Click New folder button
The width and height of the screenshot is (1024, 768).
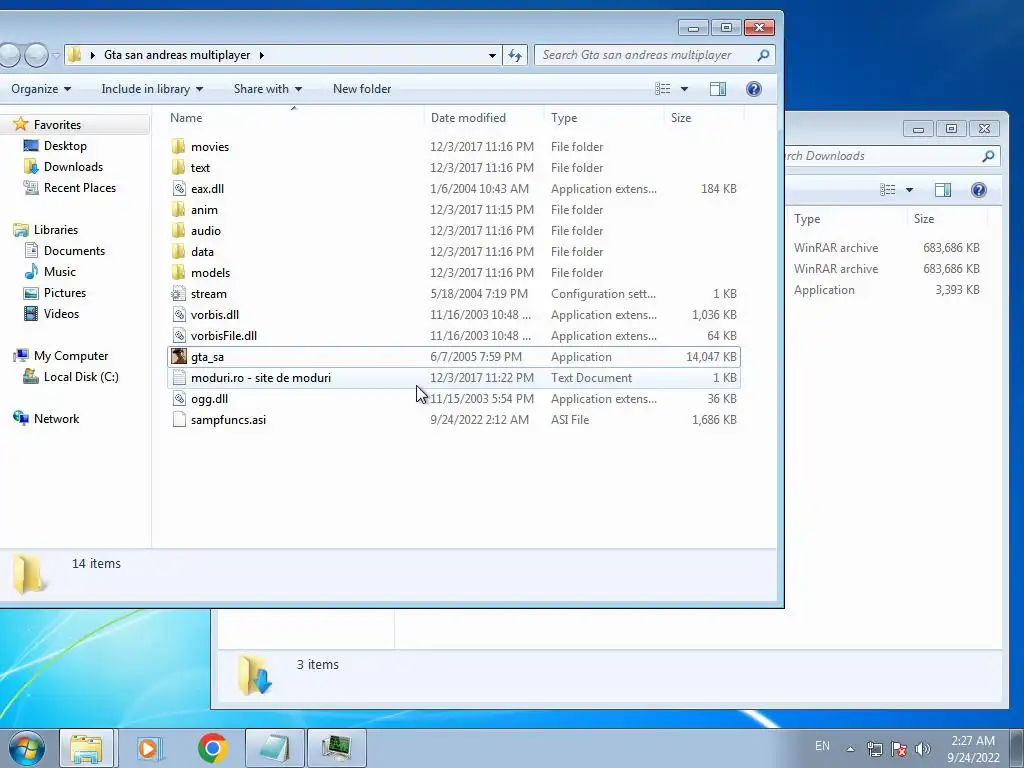point(362,89)
